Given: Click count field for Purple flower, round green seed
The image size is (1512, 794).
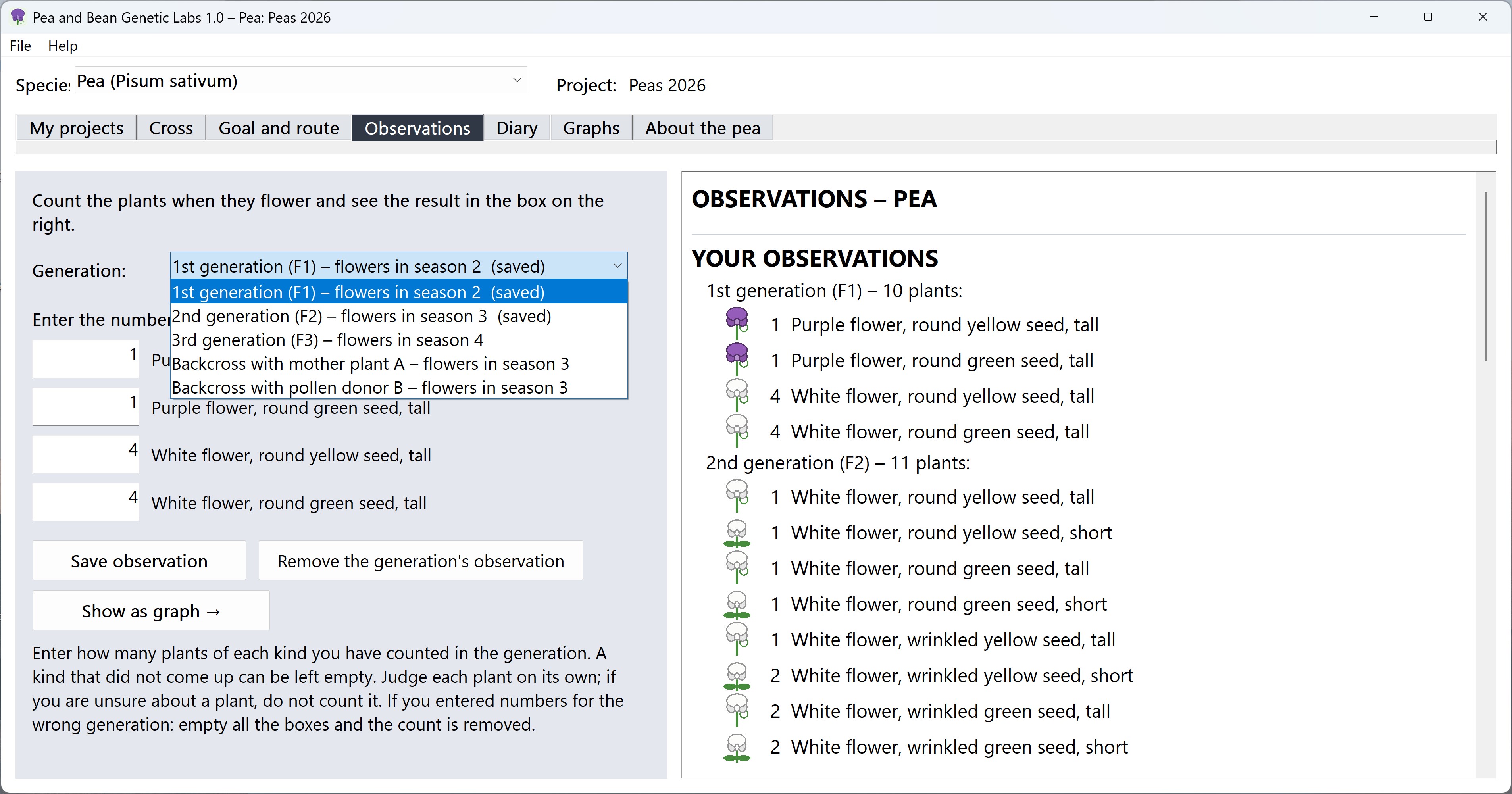Looking at the screenshot, I should click(86, 406).
